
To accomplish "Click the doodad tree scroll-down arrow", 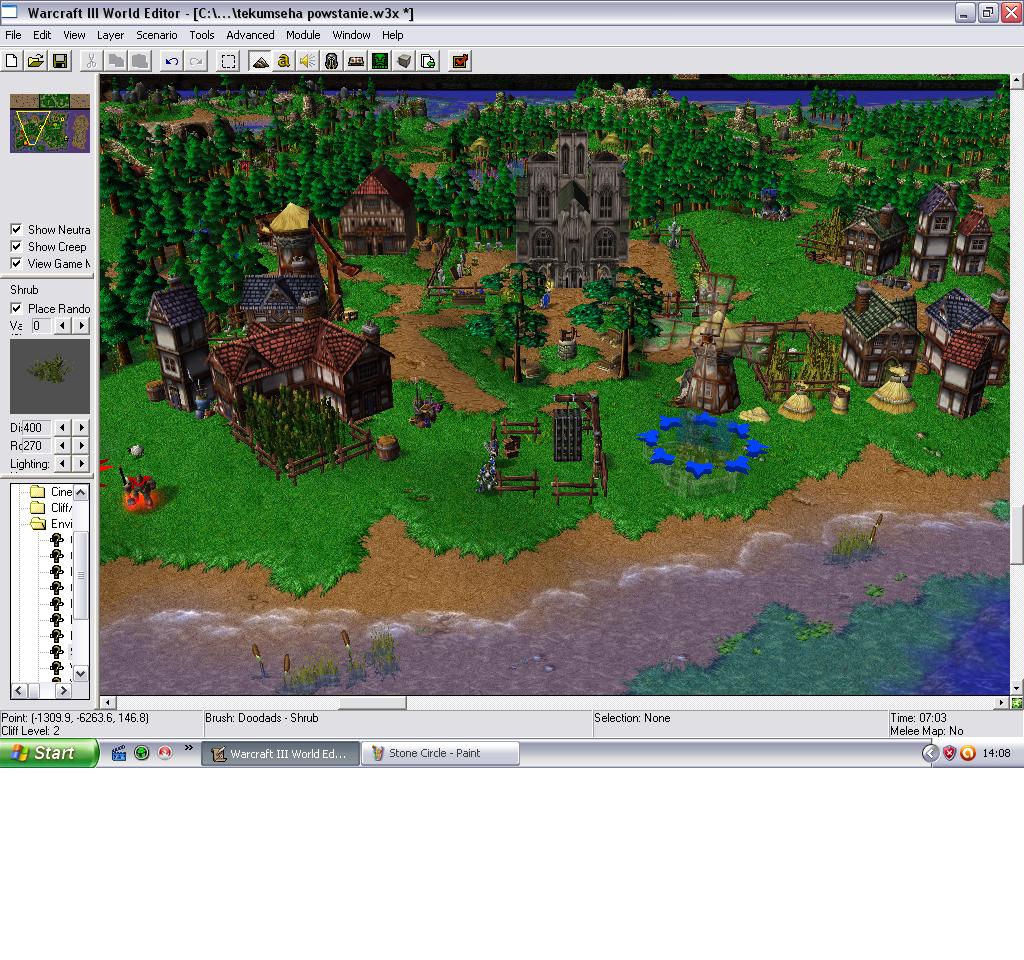I will pyautogui.click(x=81, y=673).
